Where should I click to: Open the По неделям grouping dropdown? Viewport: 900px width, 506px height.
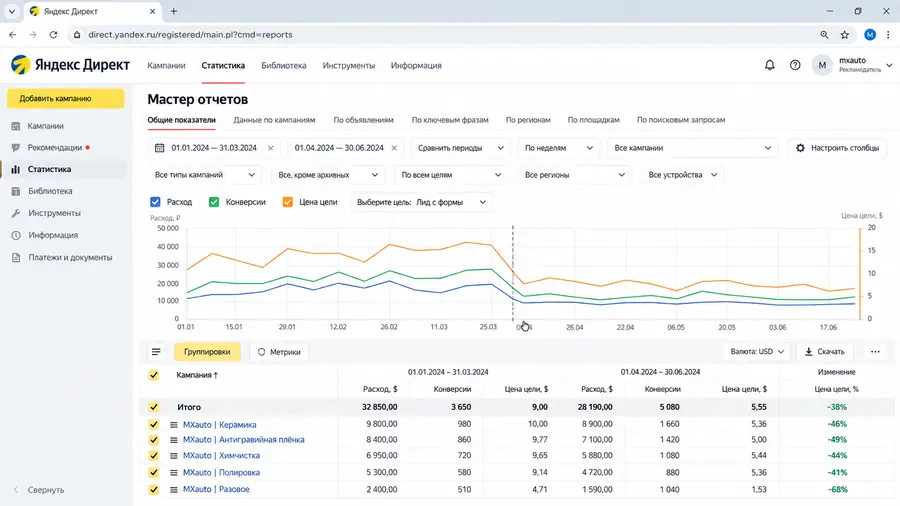pyautogui.click(x=558, y=148)
